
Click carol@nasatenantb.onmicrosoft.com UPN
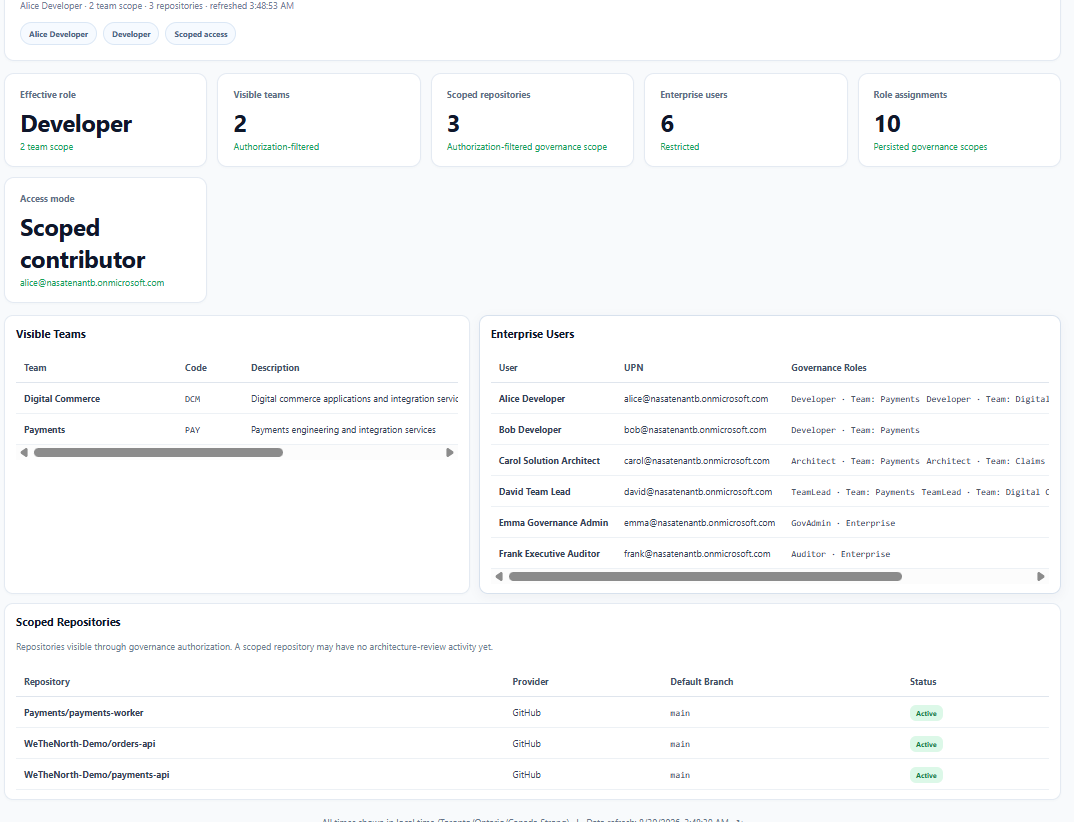pyautogui.click(x=697, y=461)
